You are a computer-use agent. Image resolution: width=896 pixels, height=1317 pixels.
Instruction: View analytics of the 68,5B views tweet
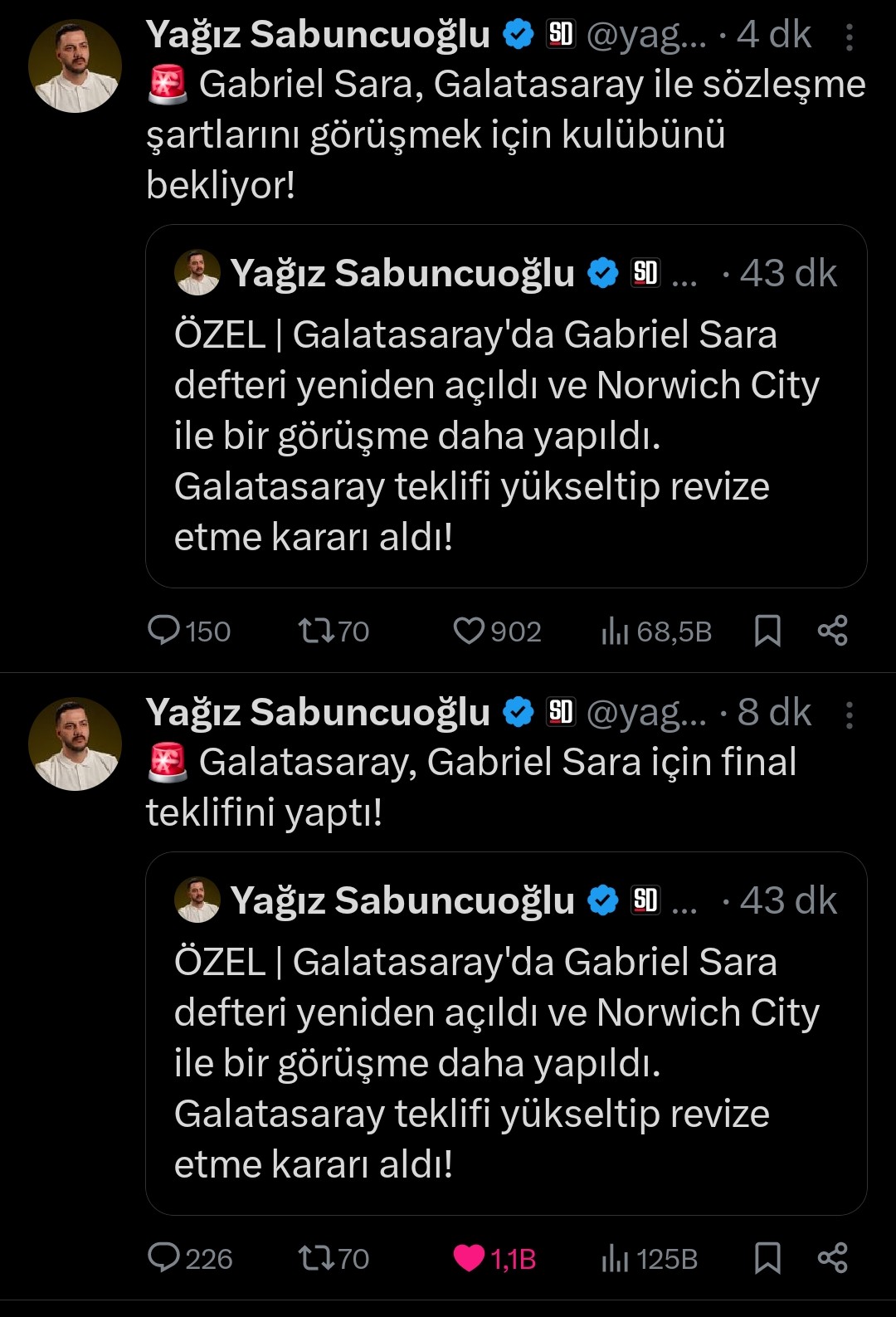point(615,632)
